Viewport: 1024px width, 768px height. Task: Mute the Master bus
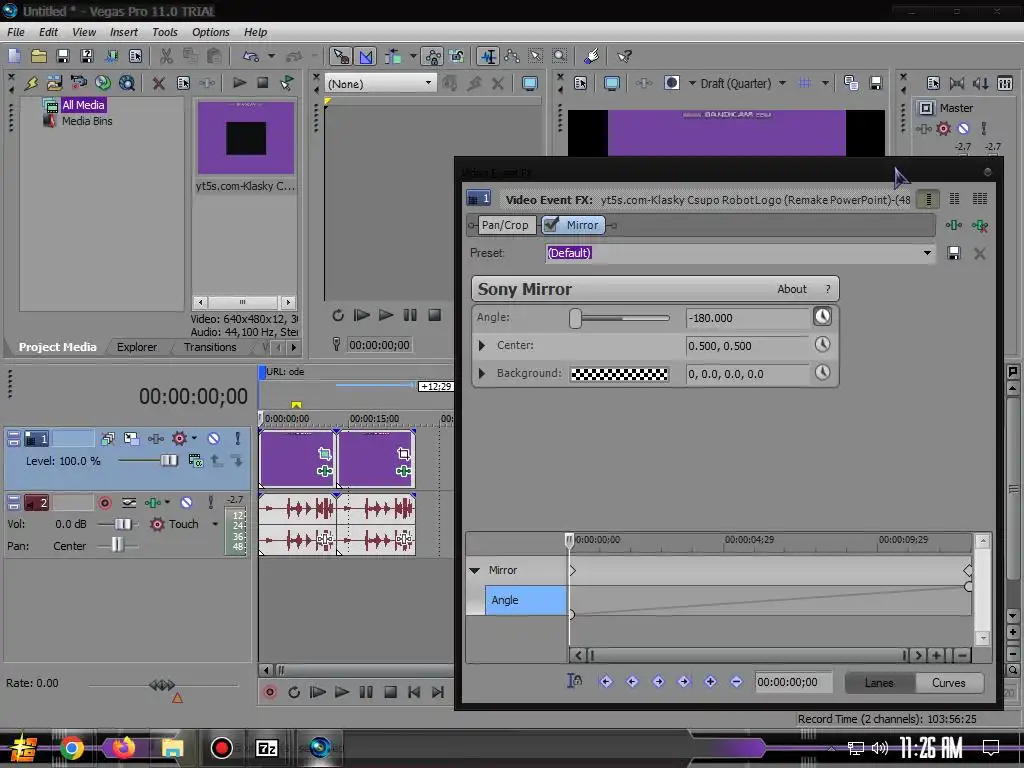(x=963, y=129)
